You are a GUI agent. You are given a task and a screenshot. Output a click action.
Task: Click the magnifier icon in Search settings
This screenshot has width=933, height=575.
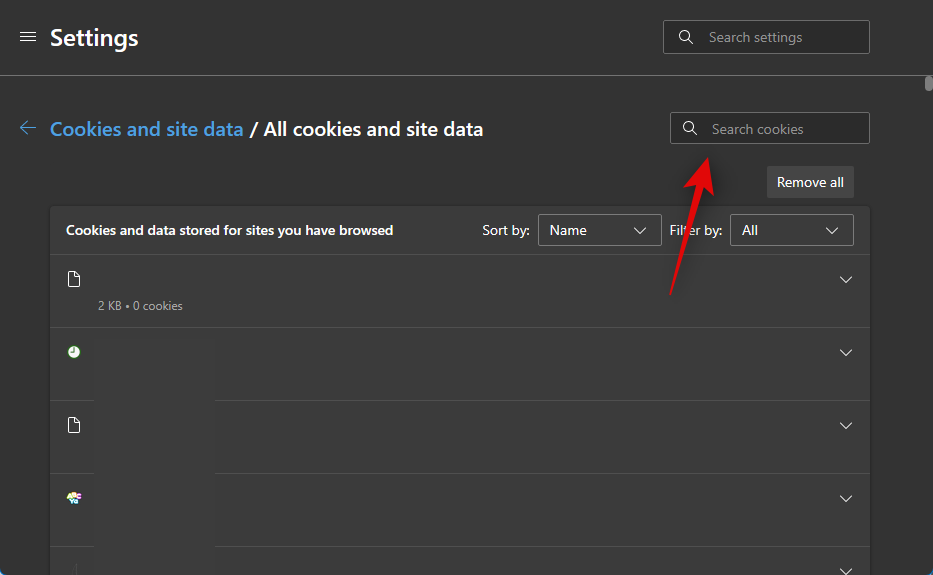686,37
